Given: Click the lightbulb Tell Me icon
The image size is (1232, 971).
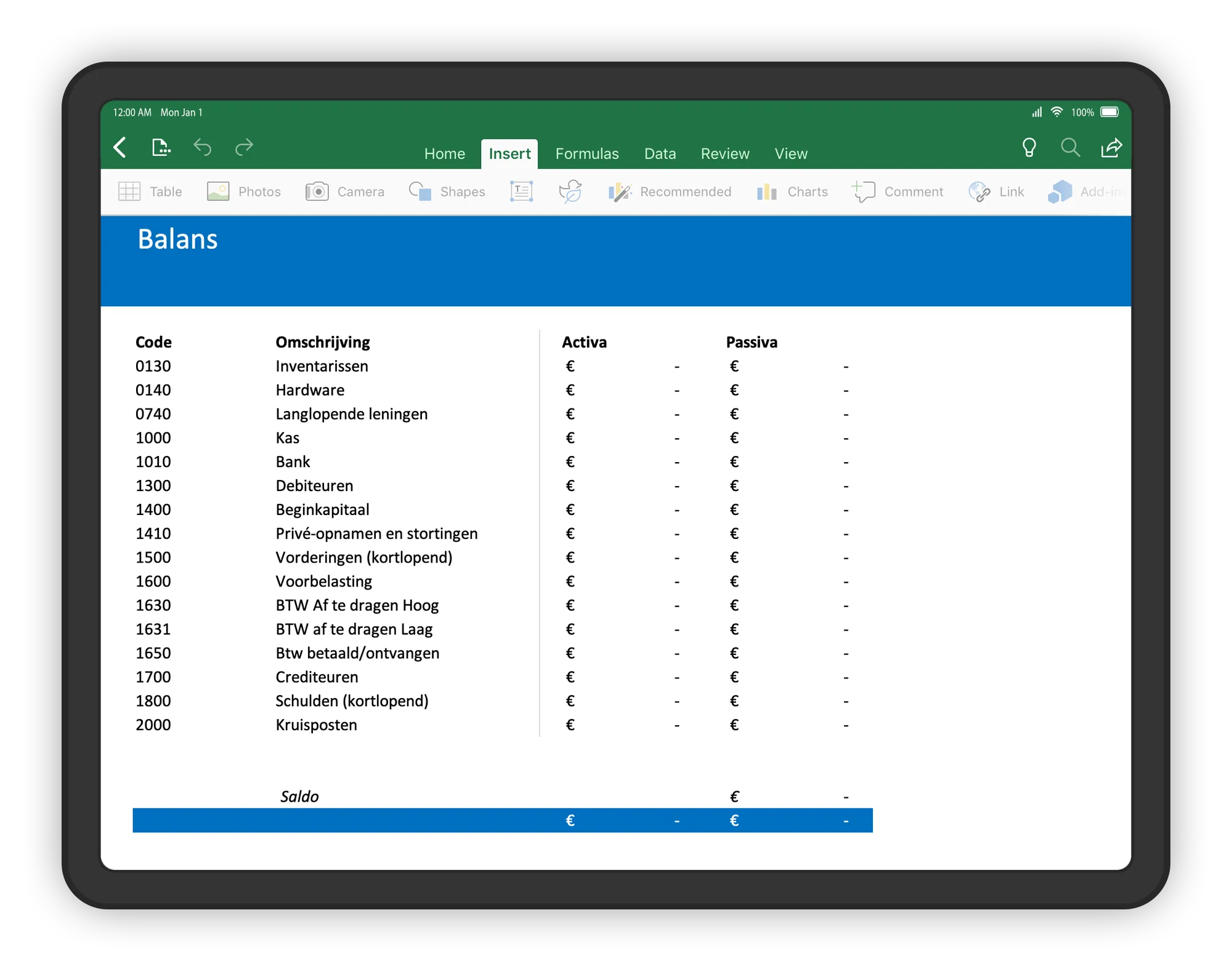Looking at the screenshot, I should [1029, 148].
